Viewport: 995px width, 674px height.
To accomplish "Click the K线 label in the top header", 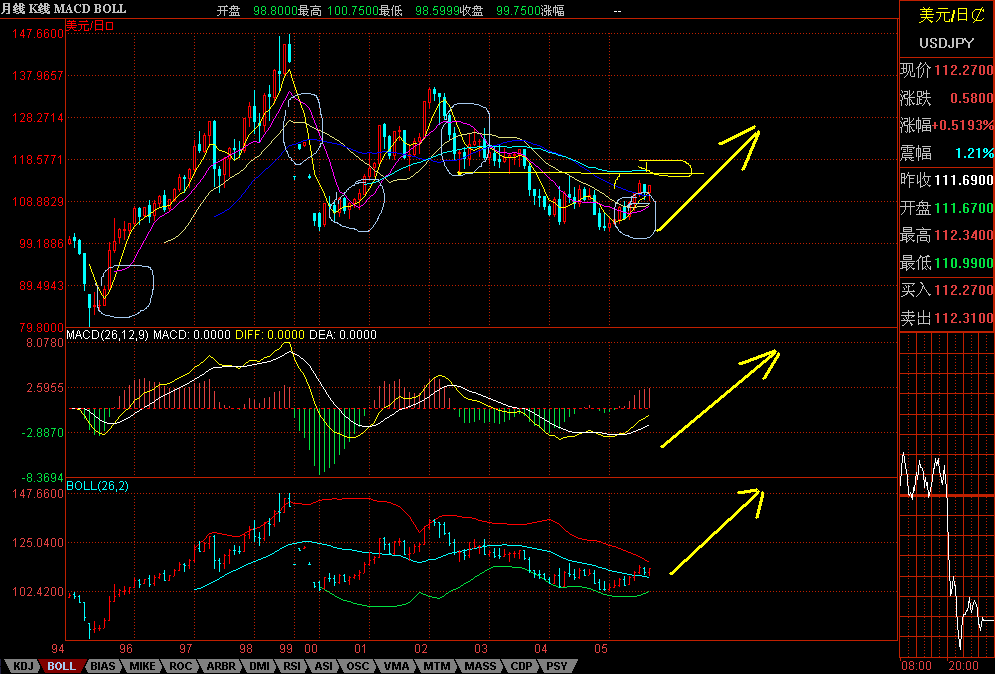I will pyautogui.click(x=39, y=9).
